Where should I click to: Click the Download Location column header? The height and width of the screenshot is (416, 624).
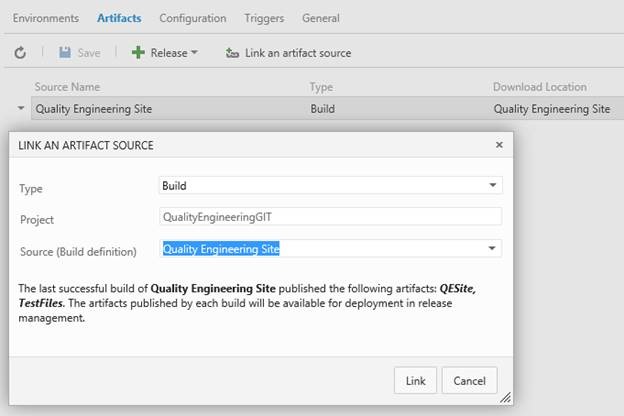point(539,87)
